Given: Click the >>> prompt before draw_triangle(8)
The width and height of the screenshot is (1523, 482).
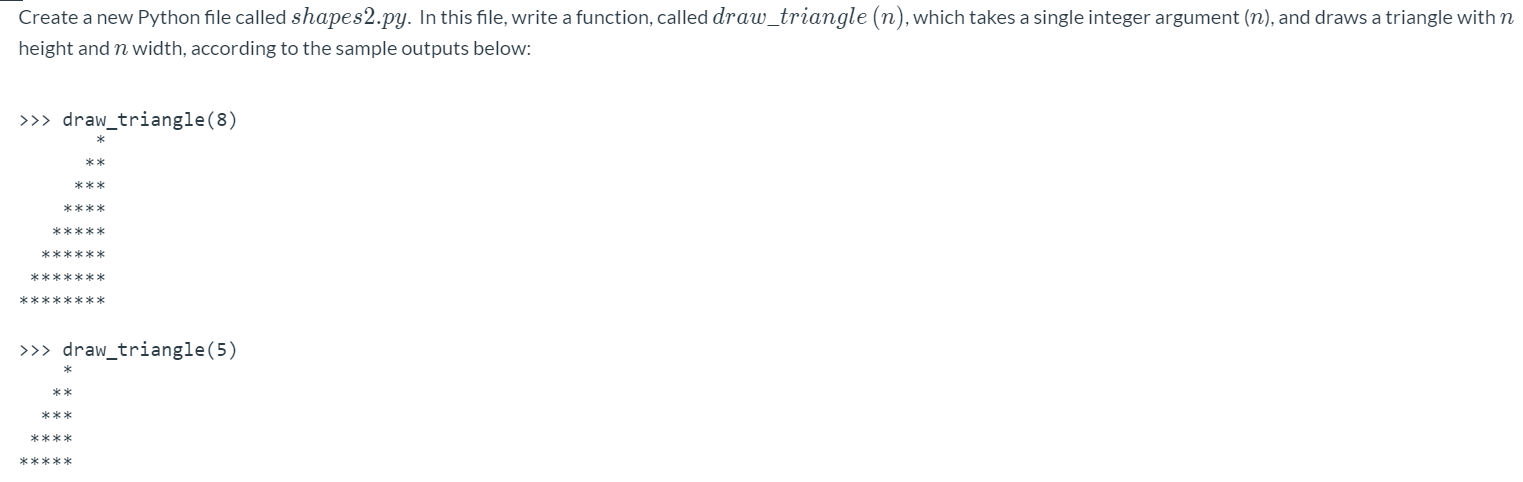Looking at the screenshot, I should point(36,121).
